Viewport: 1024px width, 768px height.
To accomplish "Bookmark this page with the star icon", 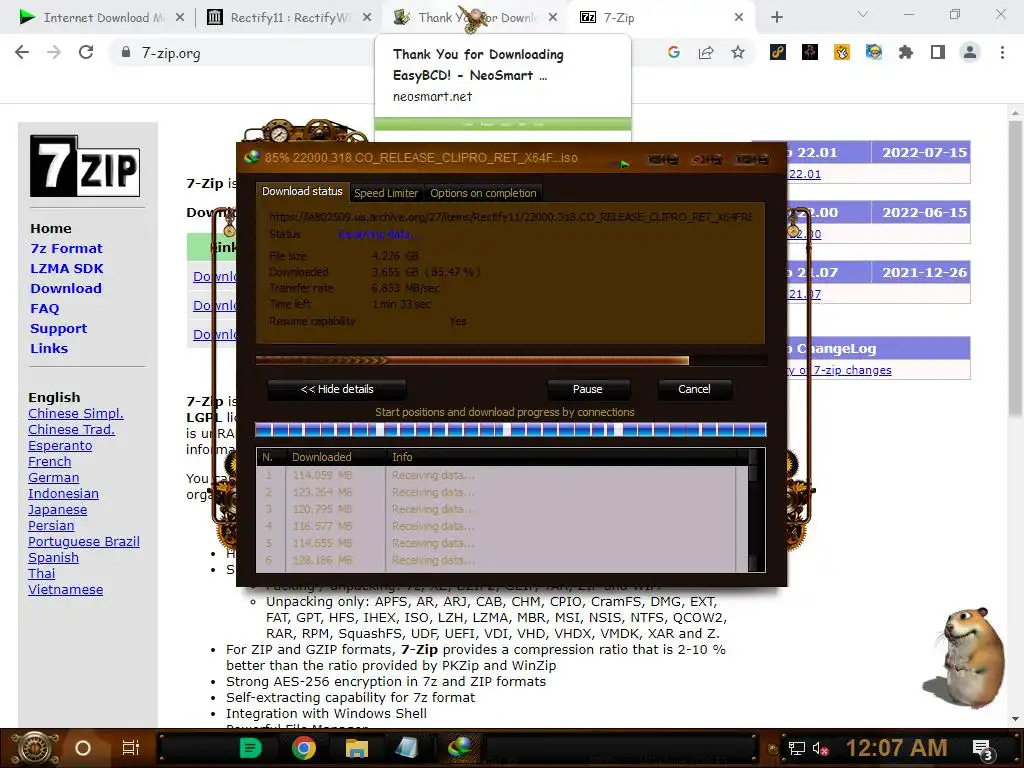I will tap(737, 52).
